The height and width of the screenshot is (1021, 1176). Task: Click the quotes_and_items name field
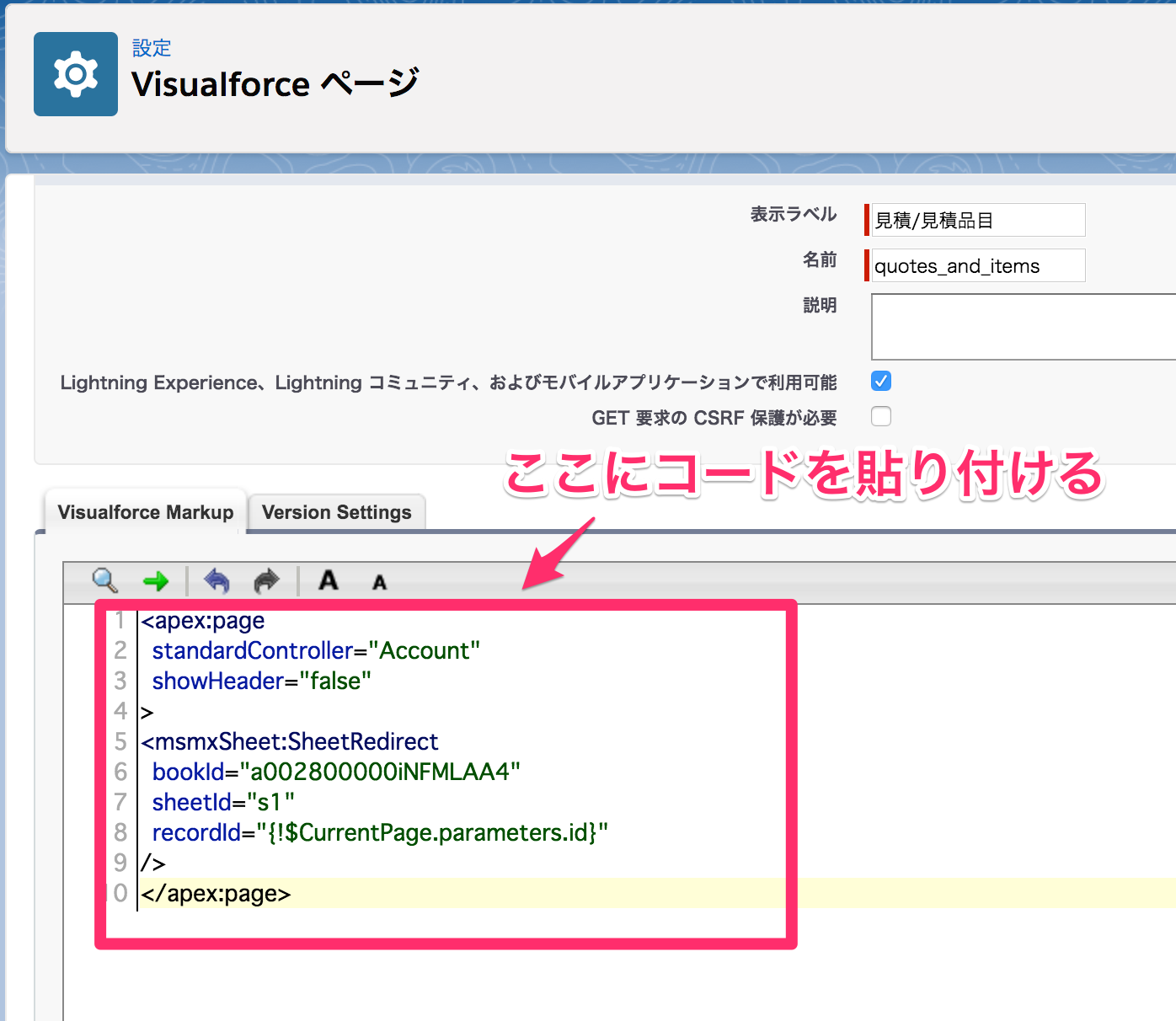[x=975, y=265]
